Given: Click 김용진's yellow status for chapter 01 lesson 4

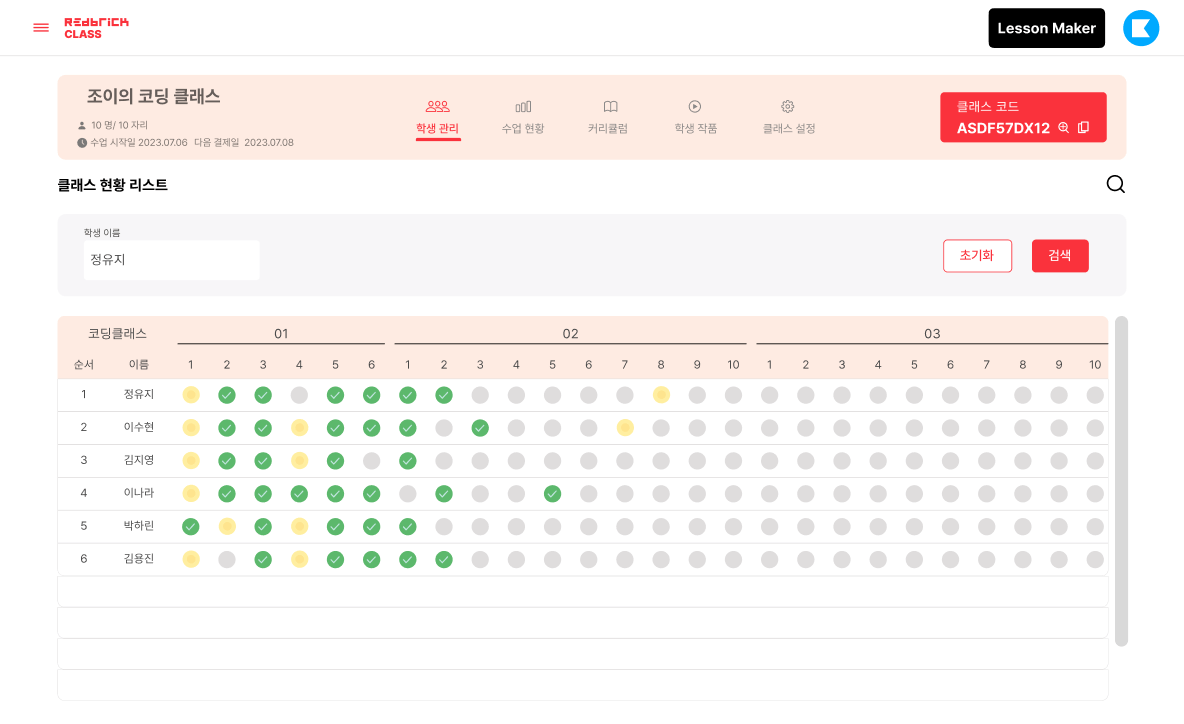Looking at the screenshot, I should tap(299, 559).
